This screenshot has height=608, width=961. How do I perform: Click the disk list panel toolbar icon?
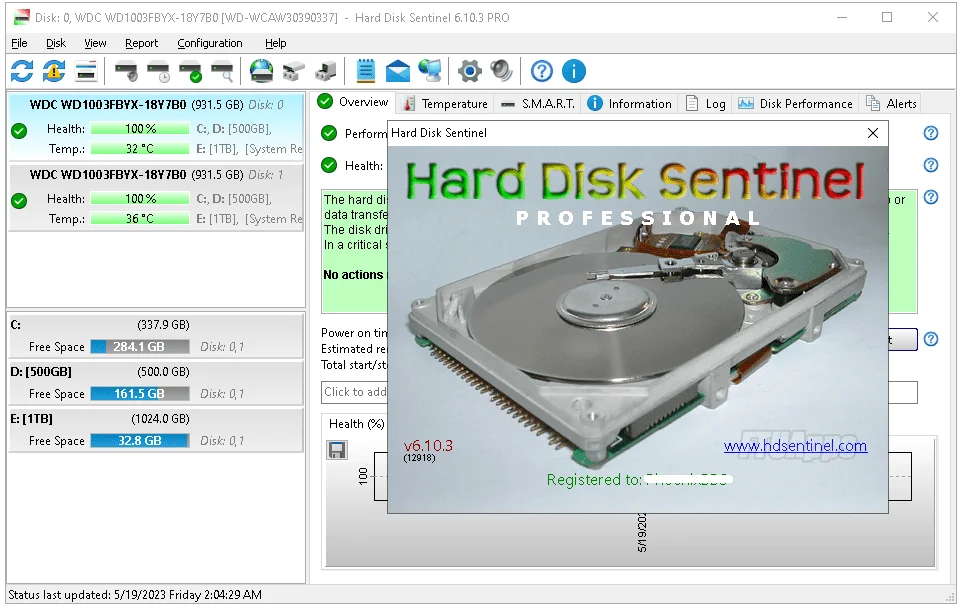click(86, 71)
